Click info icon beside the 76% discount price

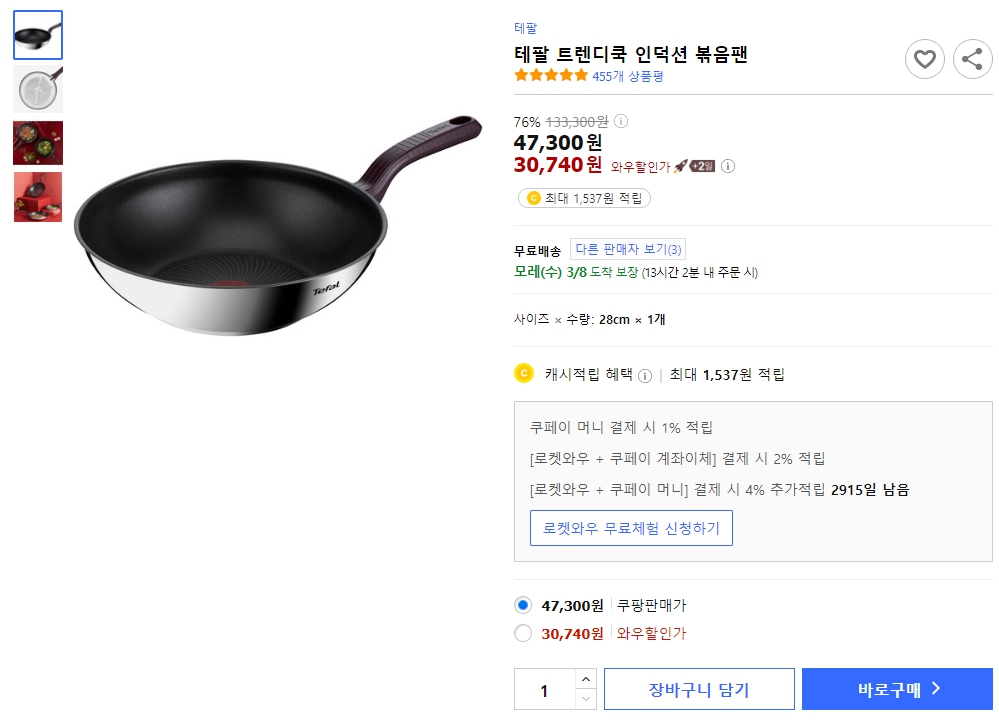tap(622, 120)
